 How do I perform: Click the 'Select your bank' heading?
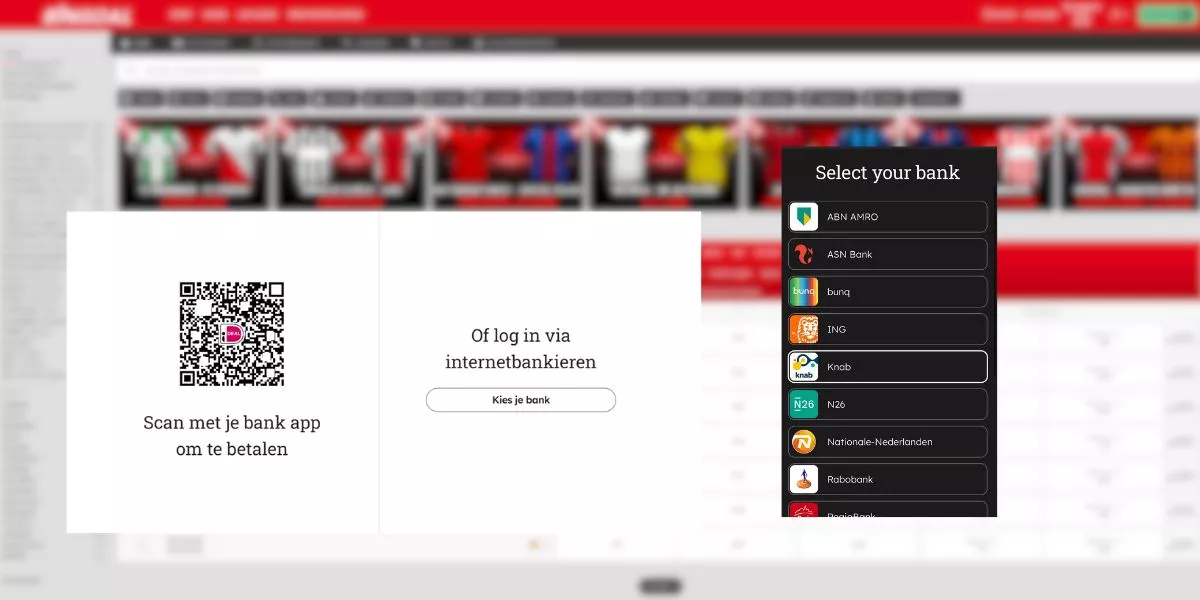(x=887, y=173)
